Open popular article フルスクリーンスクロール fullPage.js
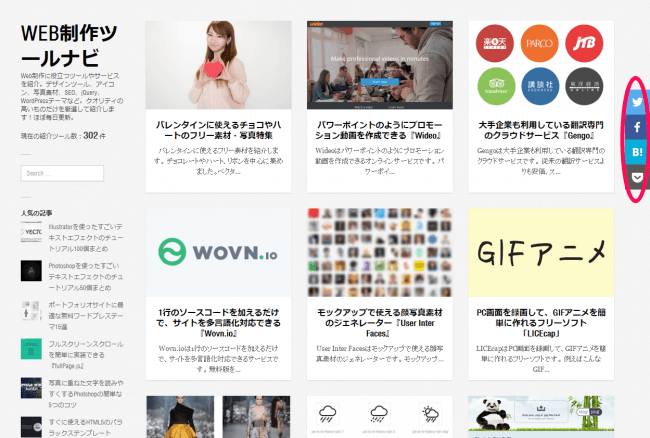Image resolution: width=650 pixels, height=438 pixels. tap(86, 355)
